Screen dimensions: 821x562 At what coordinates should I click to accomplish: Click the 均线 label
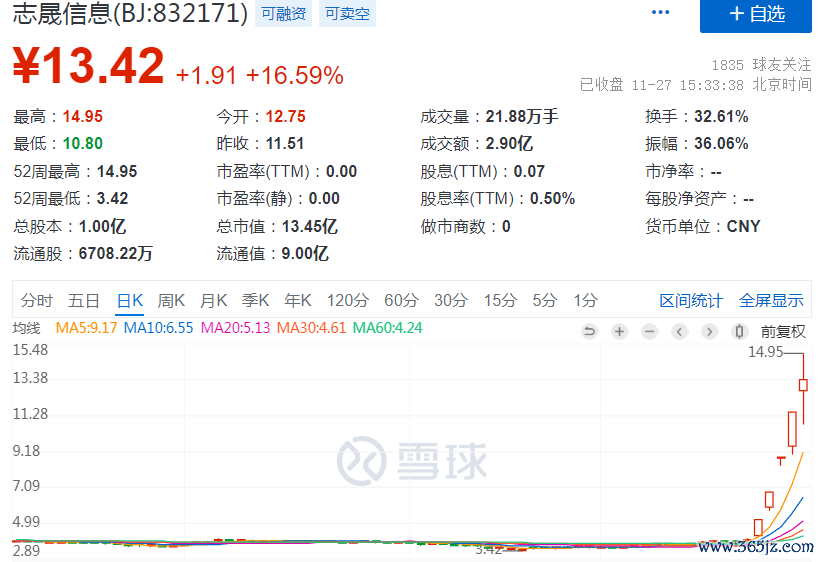26,328
